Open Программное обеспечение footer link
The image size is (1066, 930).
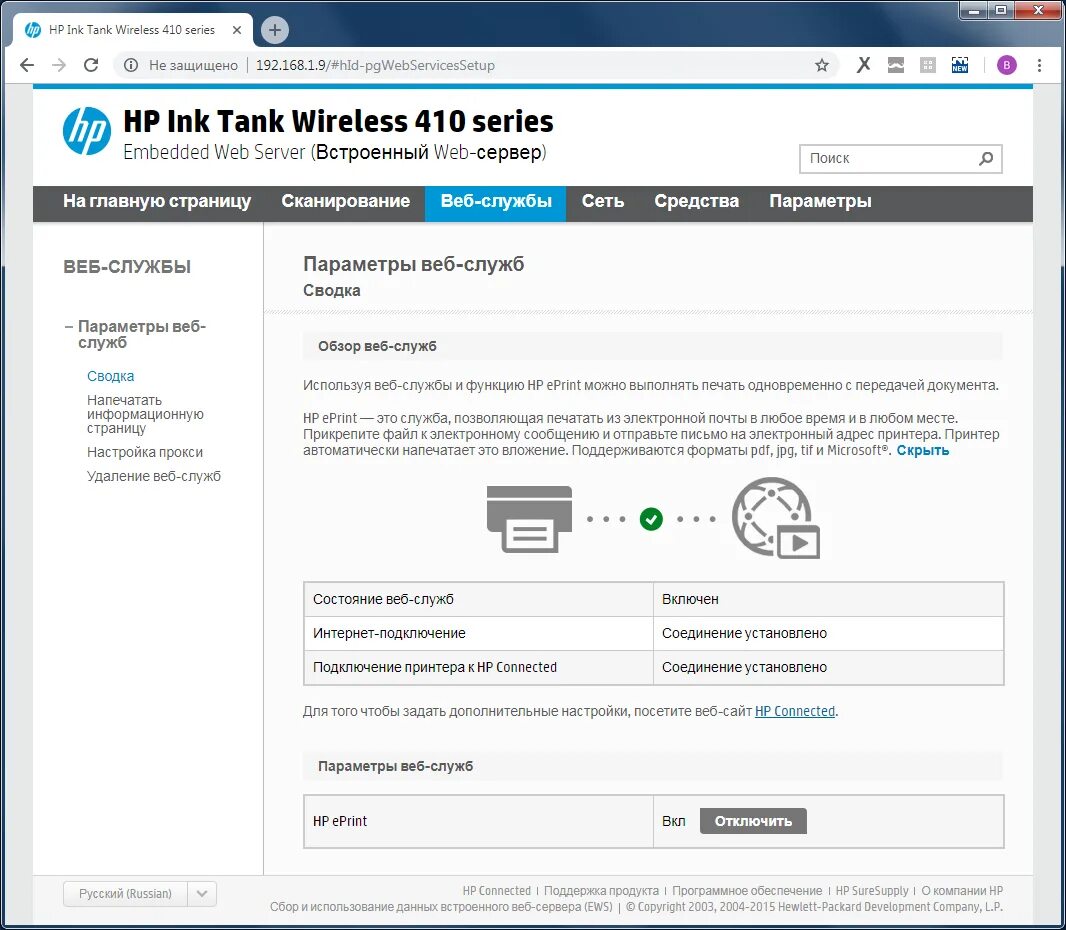(x=747, y=891)
